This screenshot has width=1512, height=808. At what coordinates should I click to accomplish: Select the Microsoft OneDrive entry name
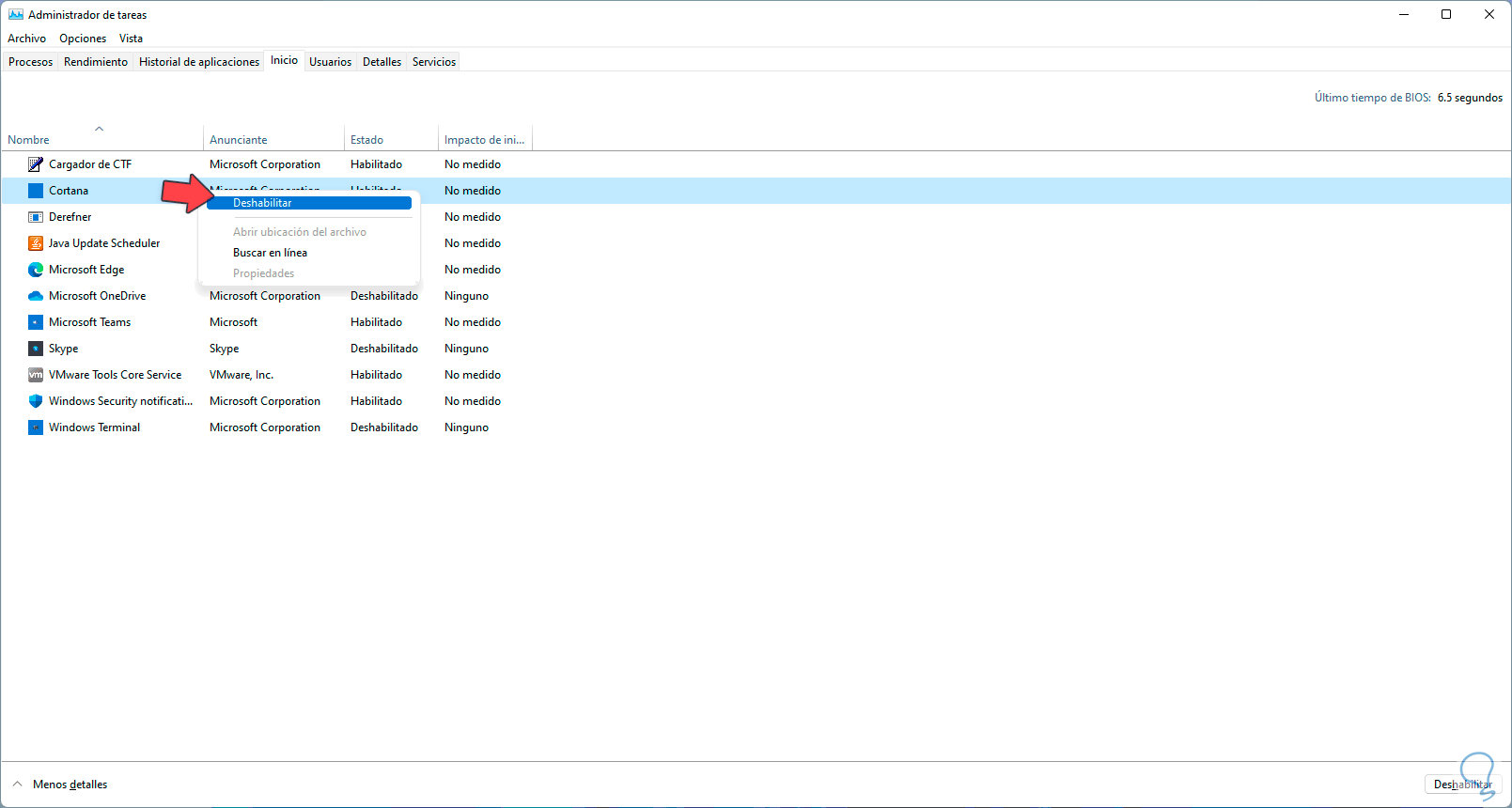pos(98,296)
